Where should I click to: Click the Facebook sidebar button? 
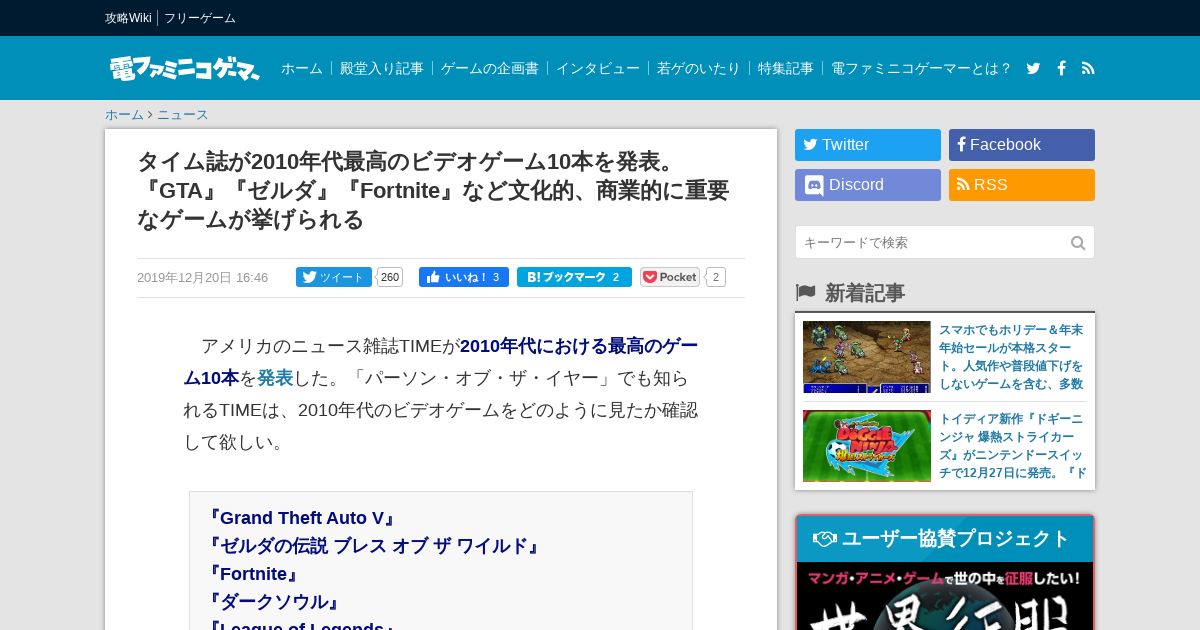pos(1022,145)
